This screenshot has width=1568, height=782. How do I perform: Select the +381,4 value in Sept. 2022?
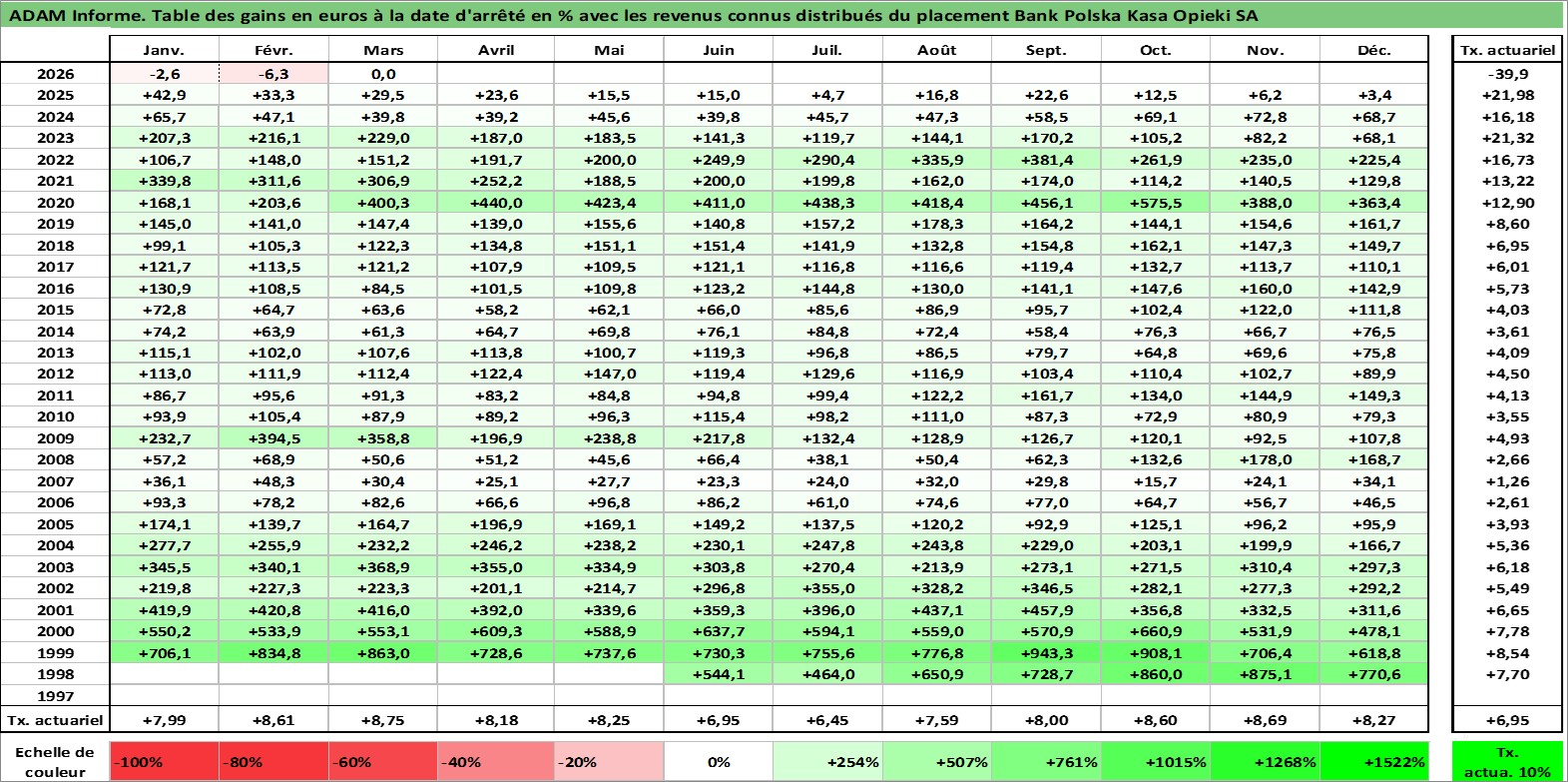pyautogui.click(x=1046, y=160)
